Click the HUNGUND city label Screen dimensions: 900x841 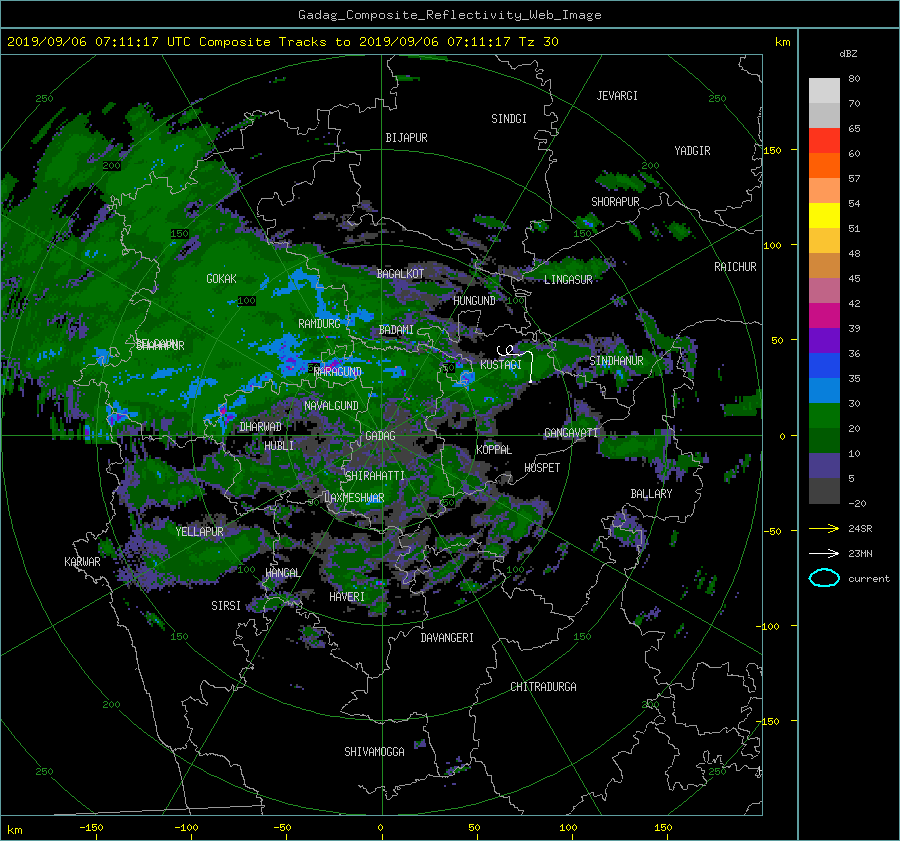pos(474,301)
